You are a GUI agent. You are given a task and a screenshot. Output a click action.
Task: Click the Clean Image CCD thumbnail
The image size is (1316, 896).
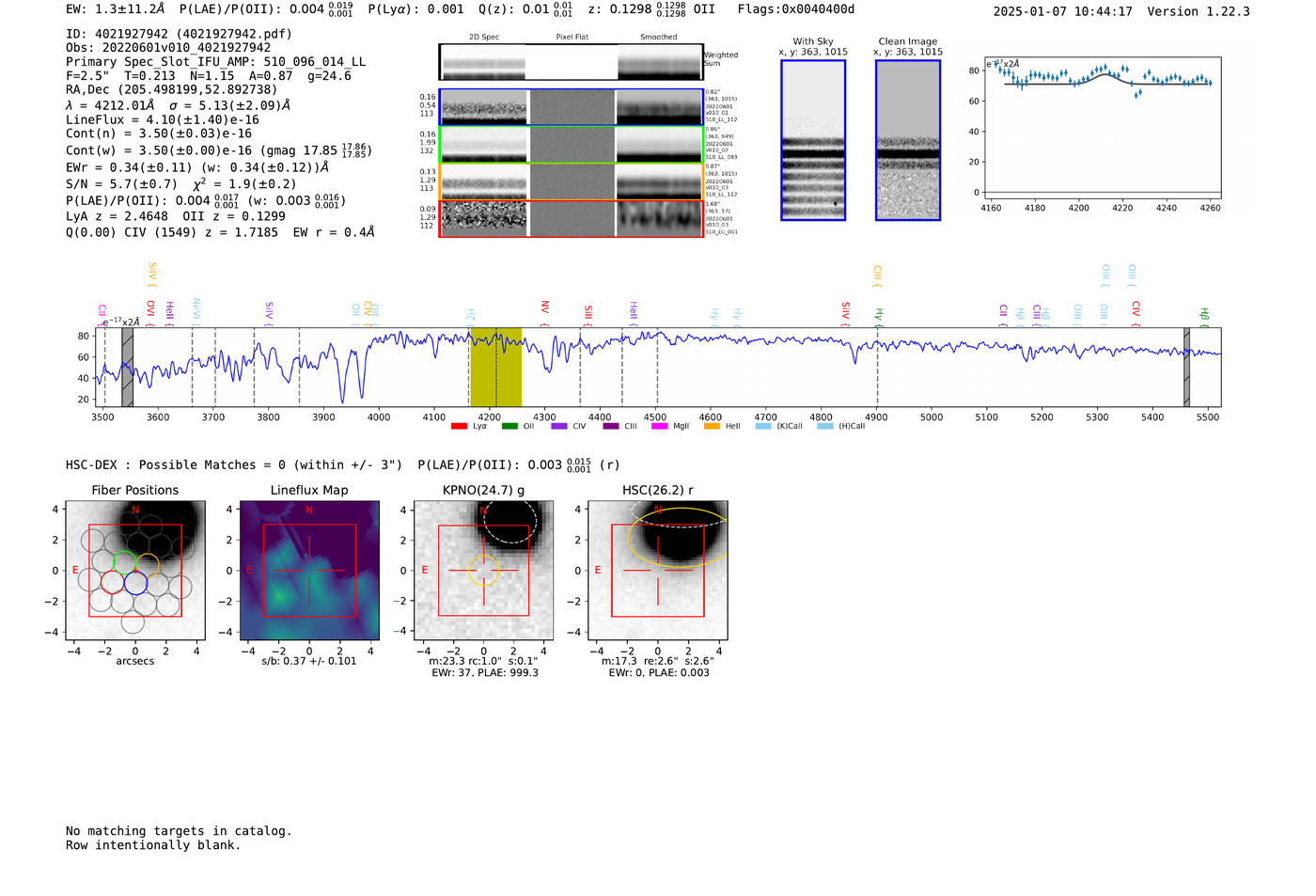(x=908, y=140)
